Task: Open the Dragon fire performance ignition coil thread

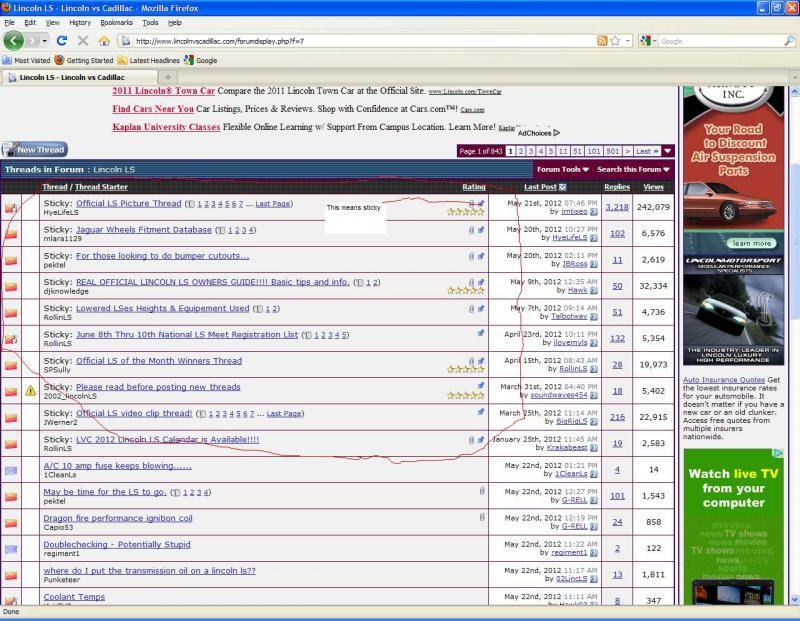Action: 118,518
